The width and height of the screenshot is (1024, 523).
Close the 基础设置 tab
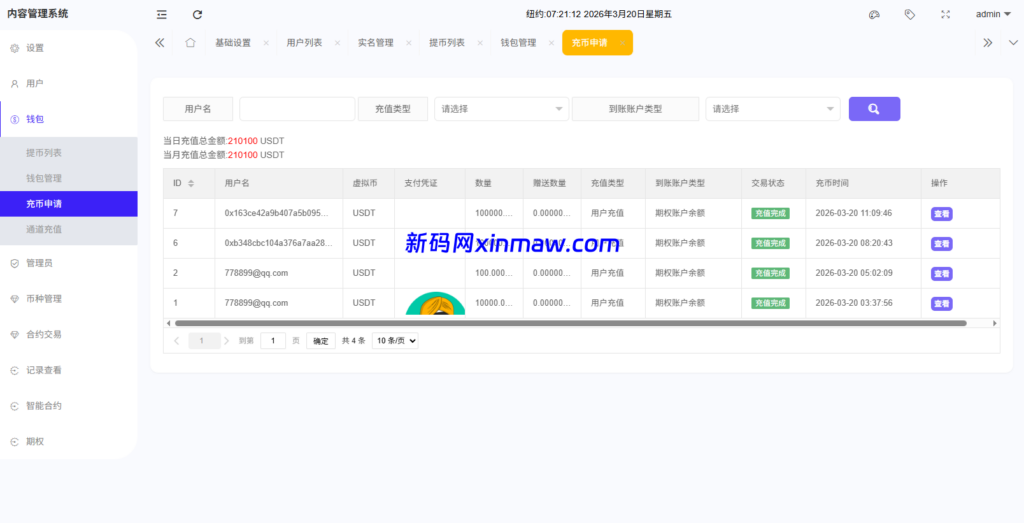(x=266, y=43)
